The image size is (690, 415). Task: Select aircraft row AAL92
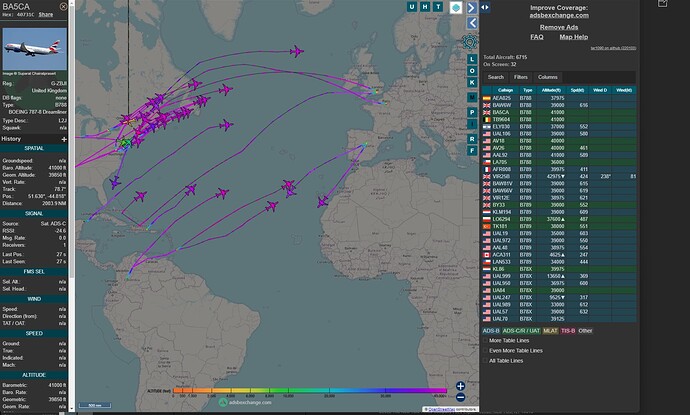(x=559, y=155)
